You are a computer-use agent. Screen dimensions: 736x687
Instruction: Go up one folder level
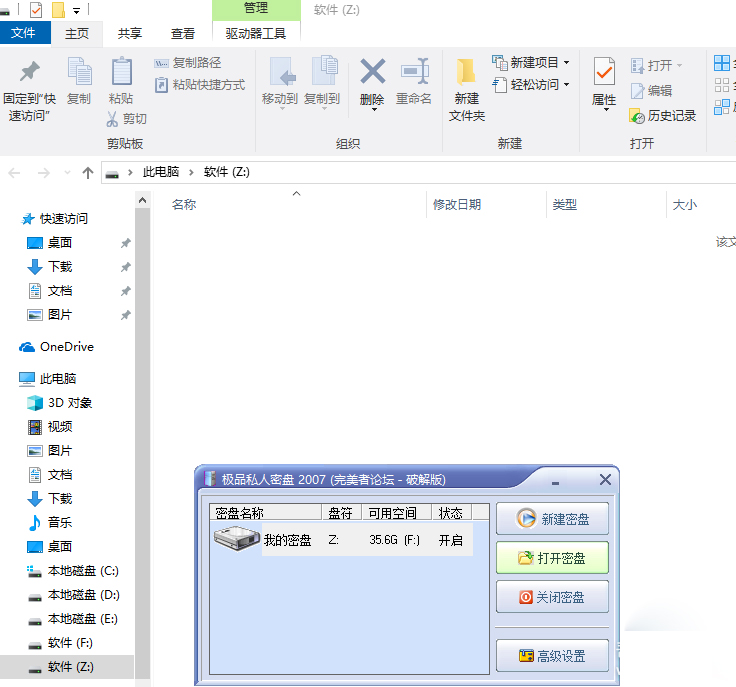pos(88,173)
